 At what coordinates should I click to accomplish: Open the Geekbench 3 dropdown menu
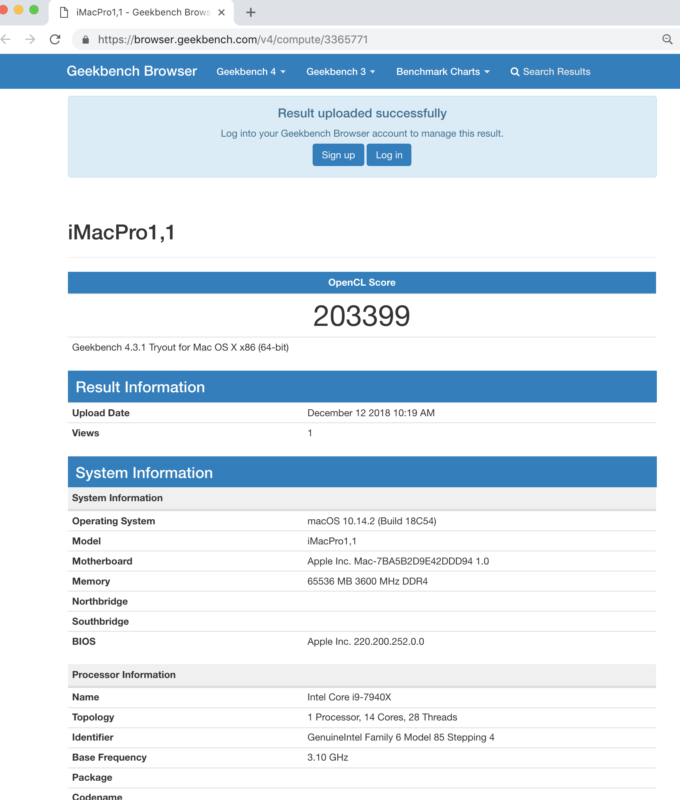click(340, 72)
